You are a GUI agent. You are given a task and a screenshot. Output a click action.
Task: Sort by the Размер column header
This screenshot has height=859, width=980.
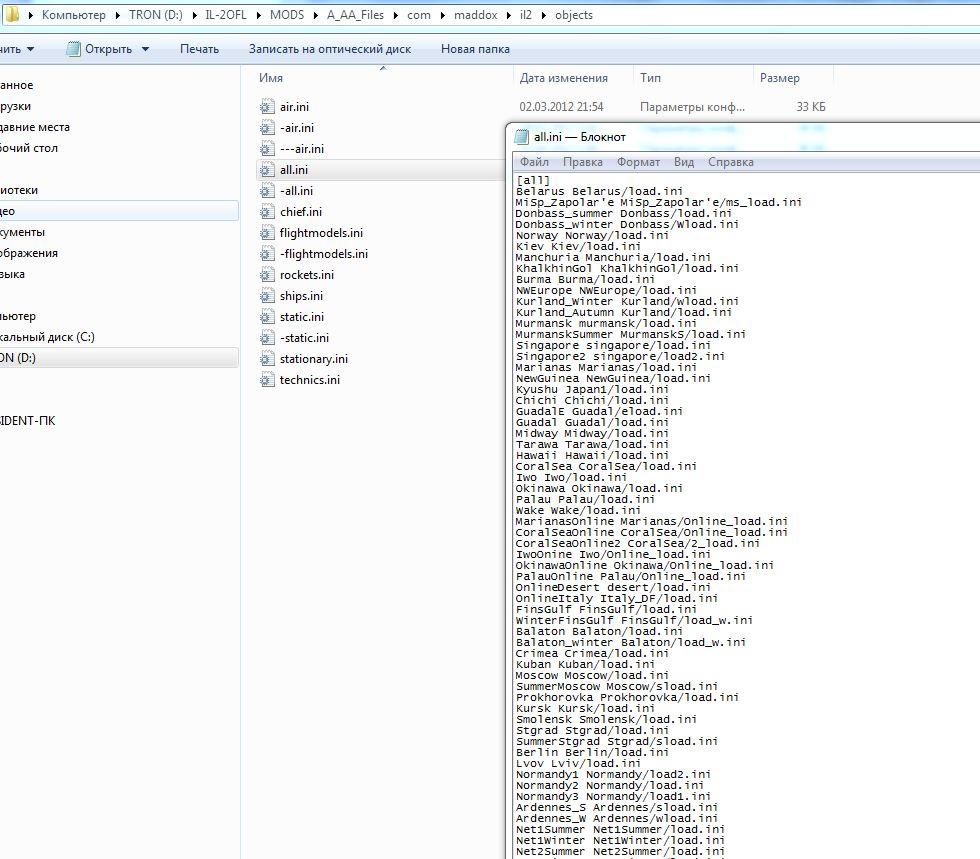click(779, 78)
